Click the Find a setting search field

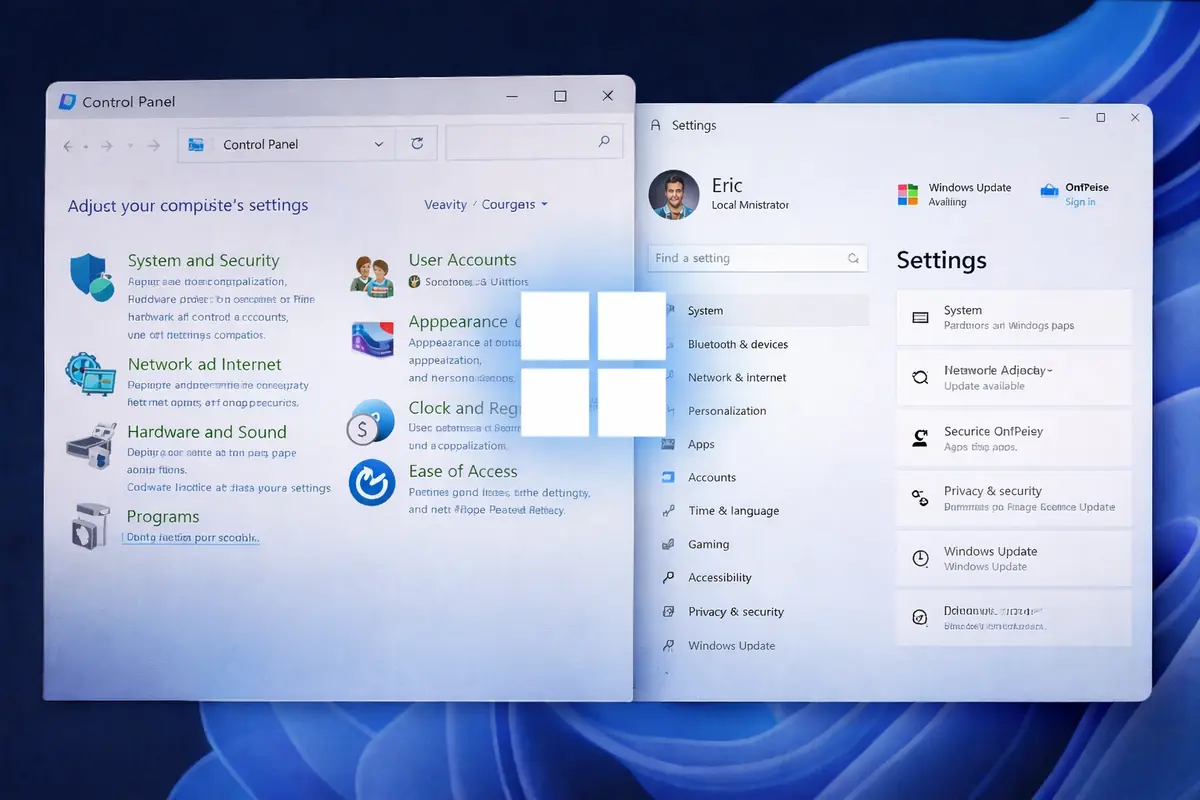click(750, 258)
